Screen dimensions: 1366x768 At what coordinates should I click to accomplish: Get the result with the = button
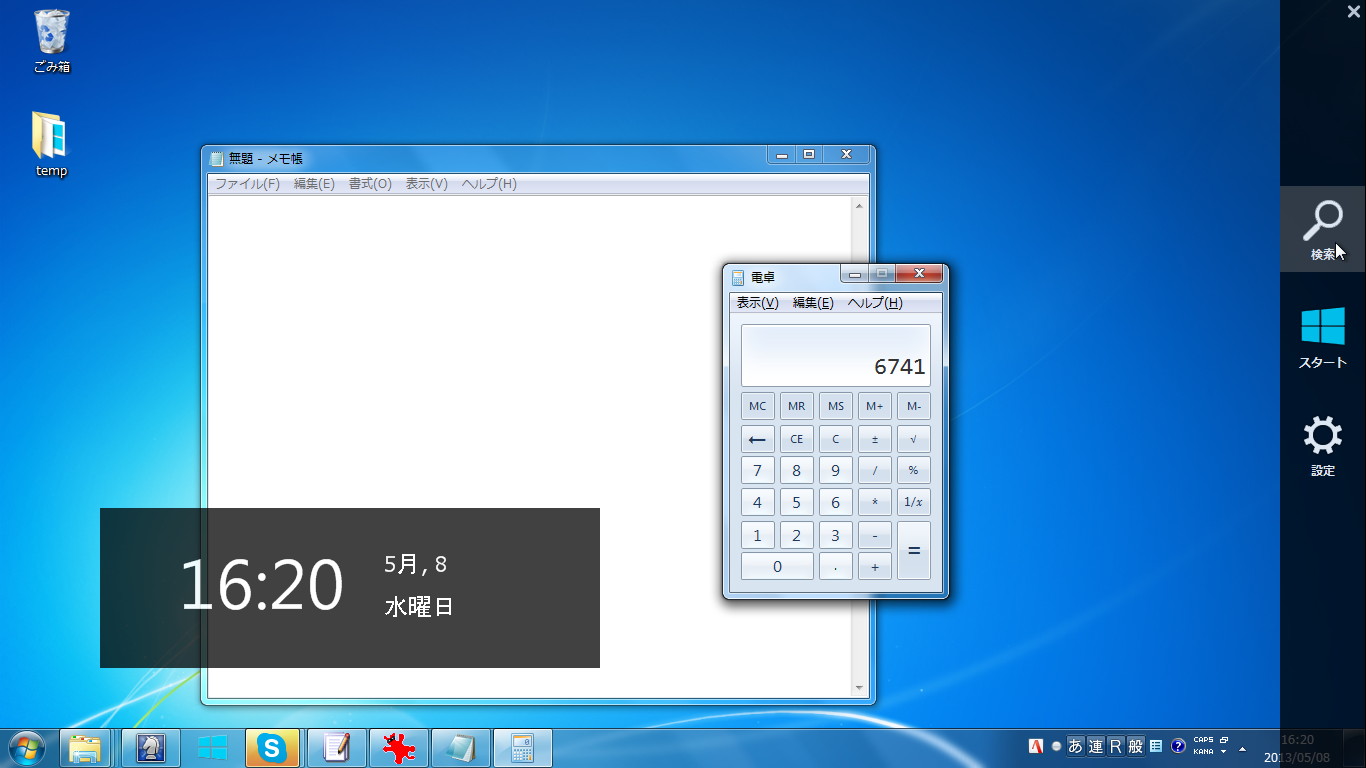pyautogui.click(x=914, y=551)
